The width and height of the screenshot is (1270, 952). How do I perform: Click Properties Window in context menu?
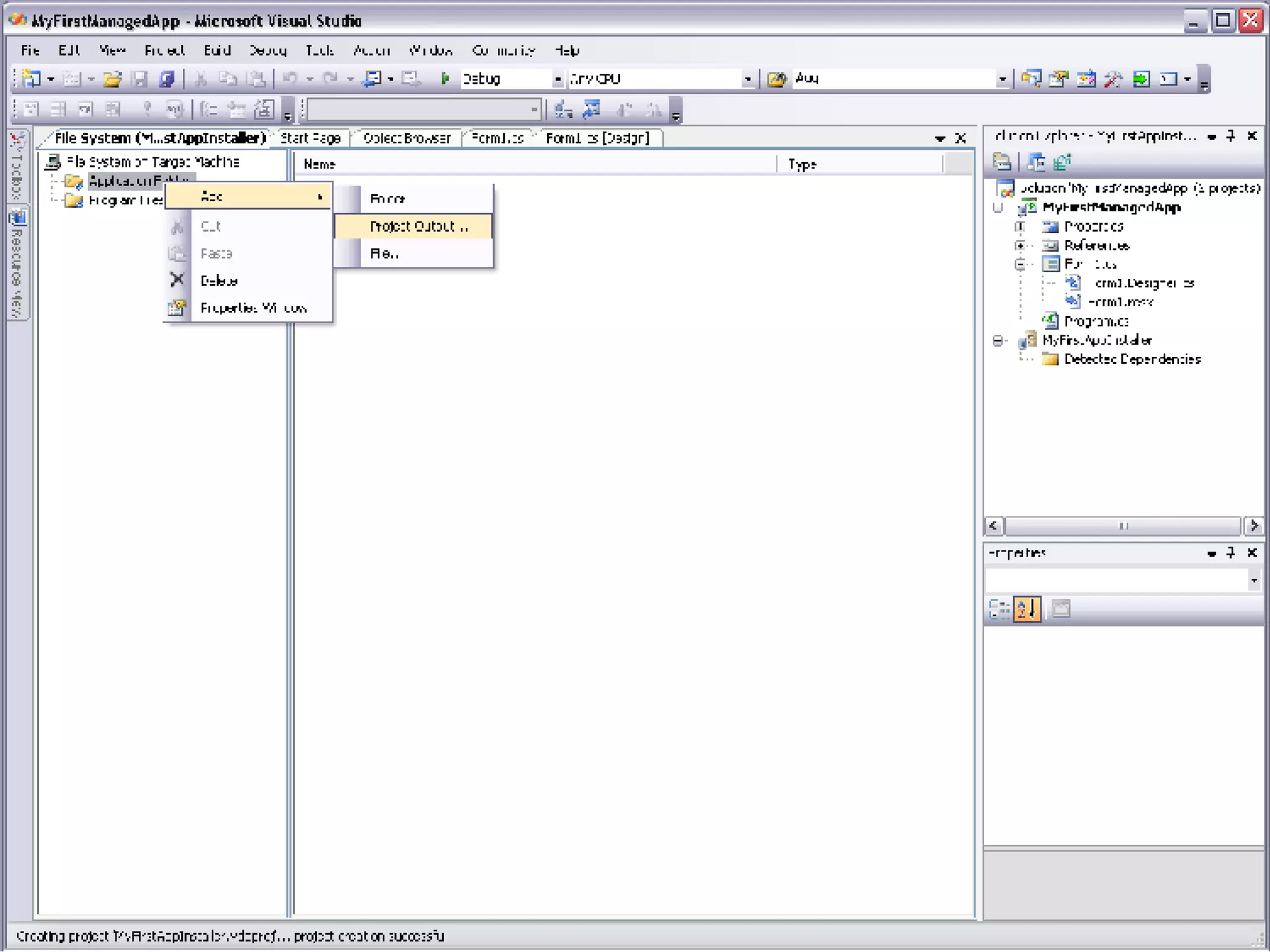click(253, 307)
